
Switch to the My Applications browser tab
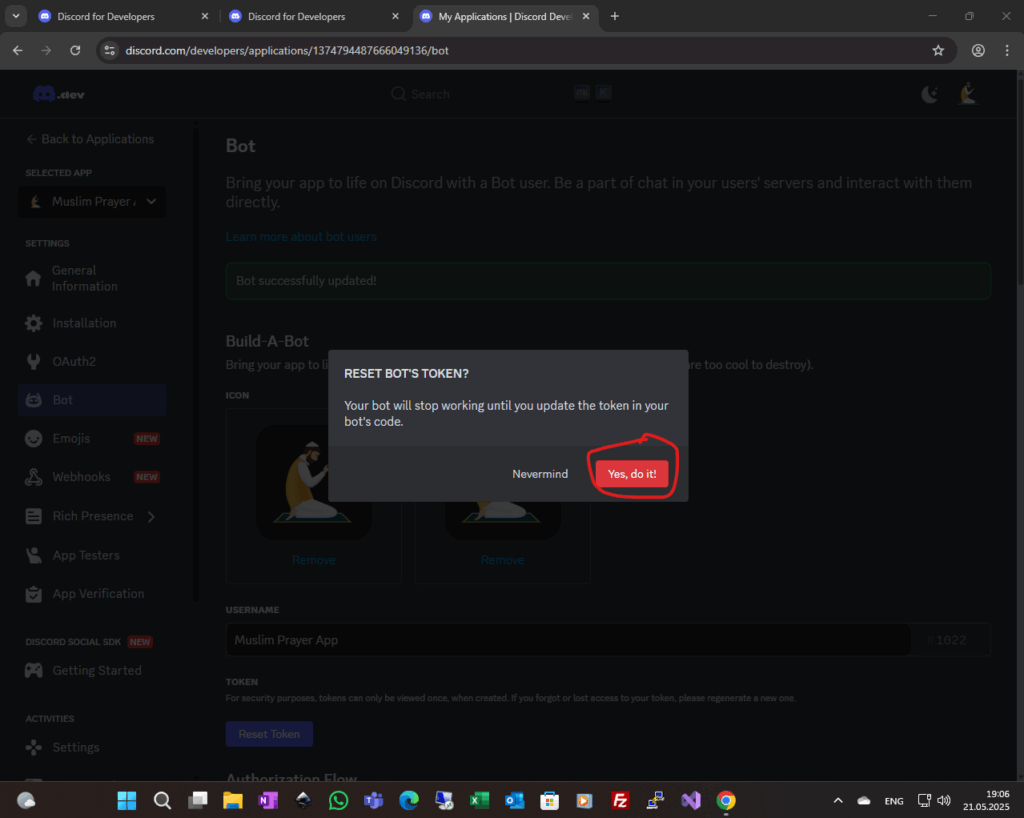pos(505,16)
